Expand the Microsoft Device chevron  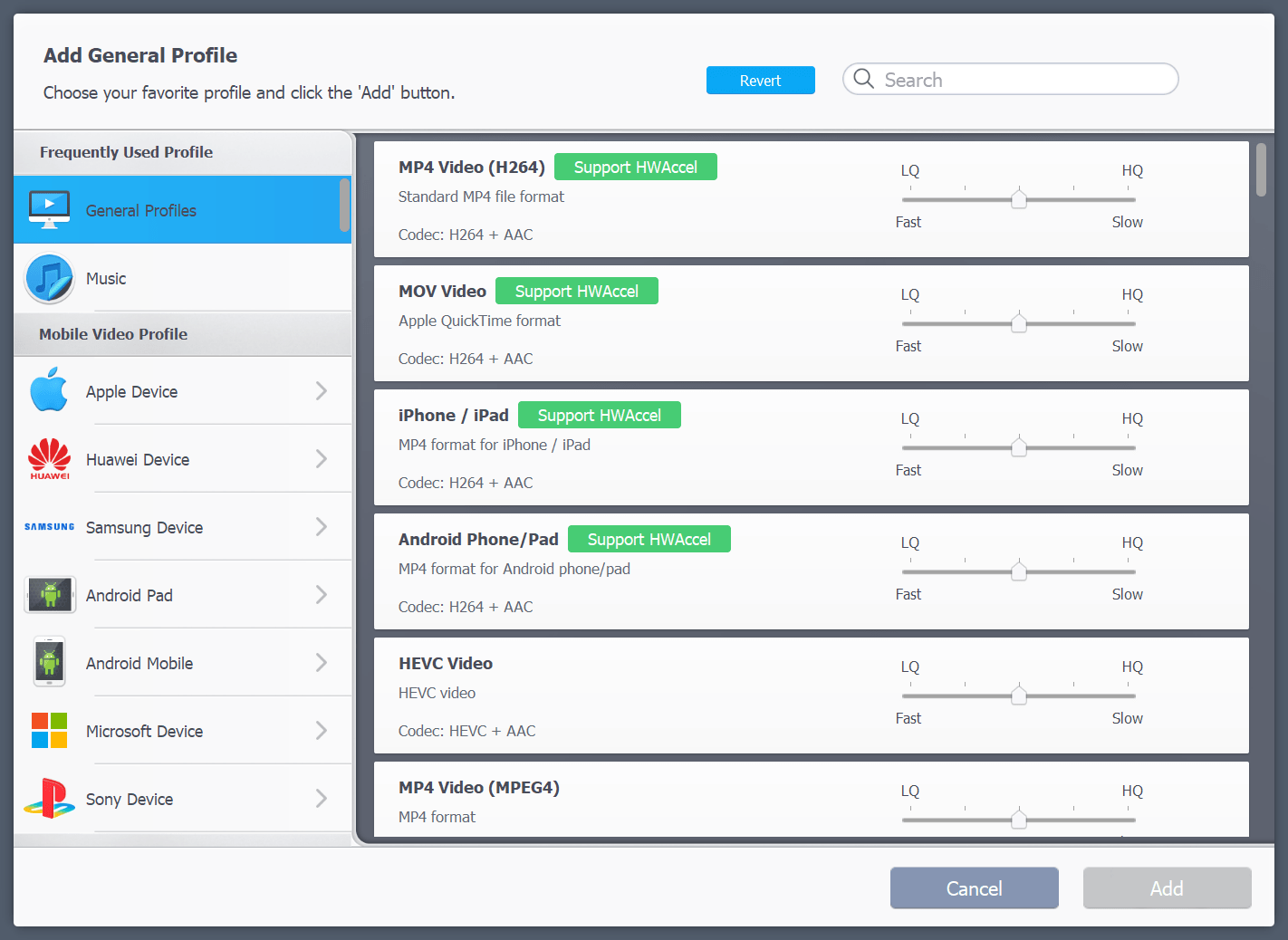322,730
